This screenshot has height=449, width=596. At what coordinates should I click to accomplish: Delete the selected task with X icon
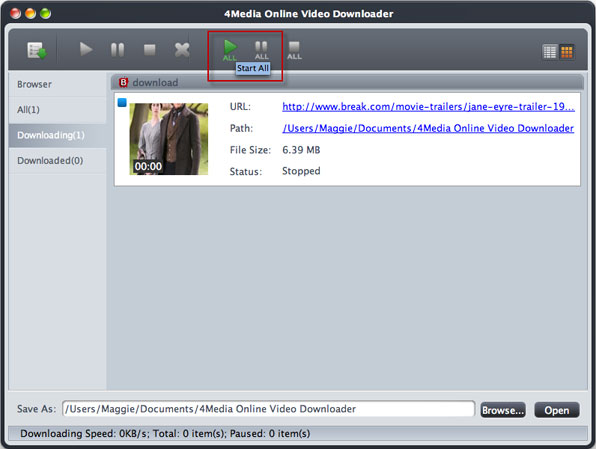click(x=182, y=50)
